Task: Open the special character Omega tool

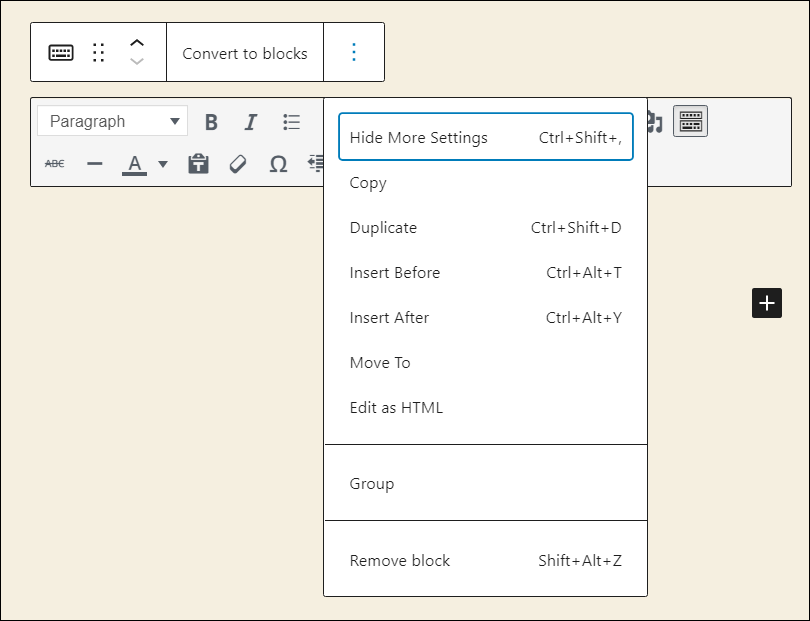Action: (278, 164)
